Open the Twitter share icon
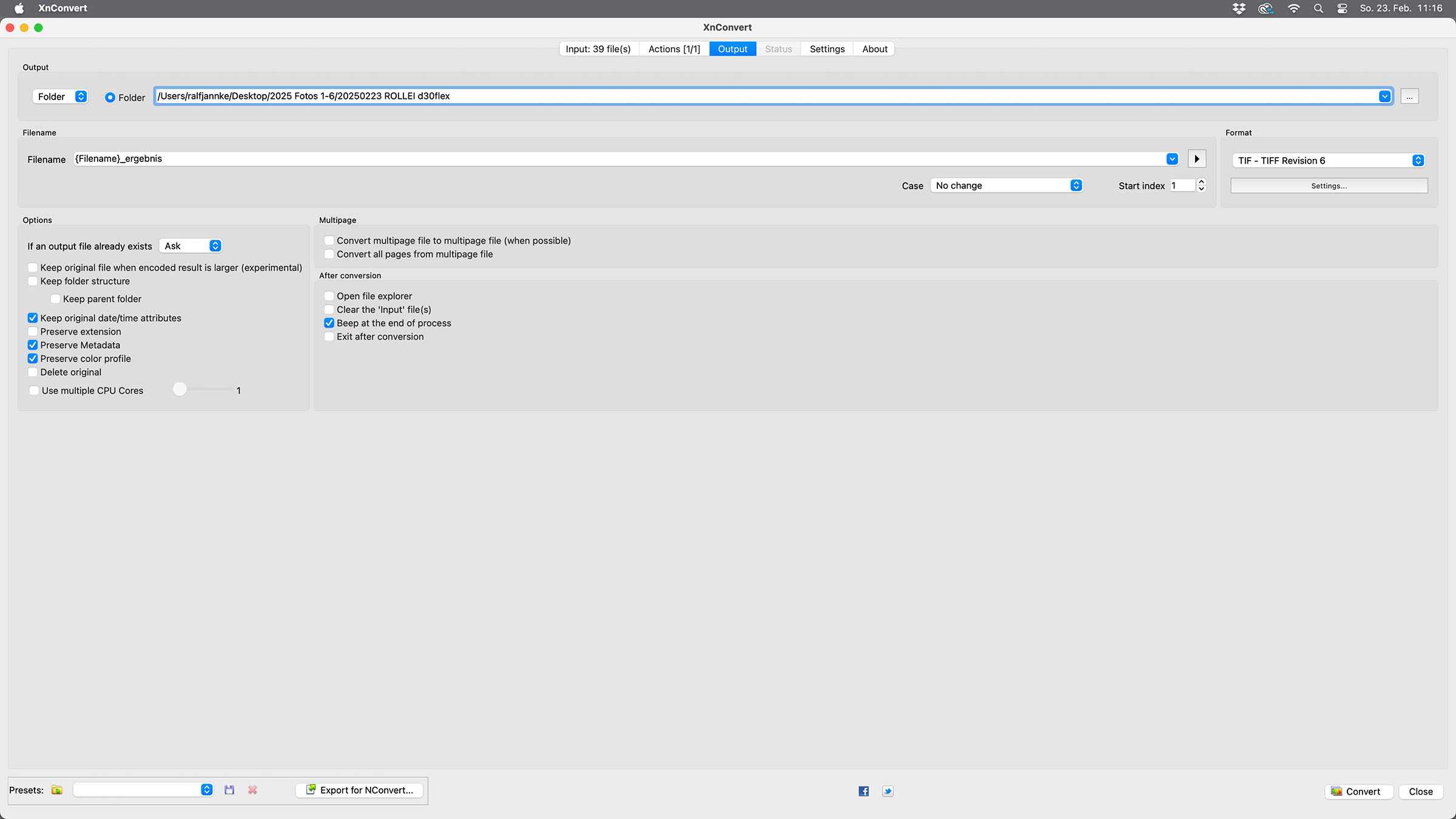The image size is (1456, 819). pyautogui.click(x=888, y=791)
